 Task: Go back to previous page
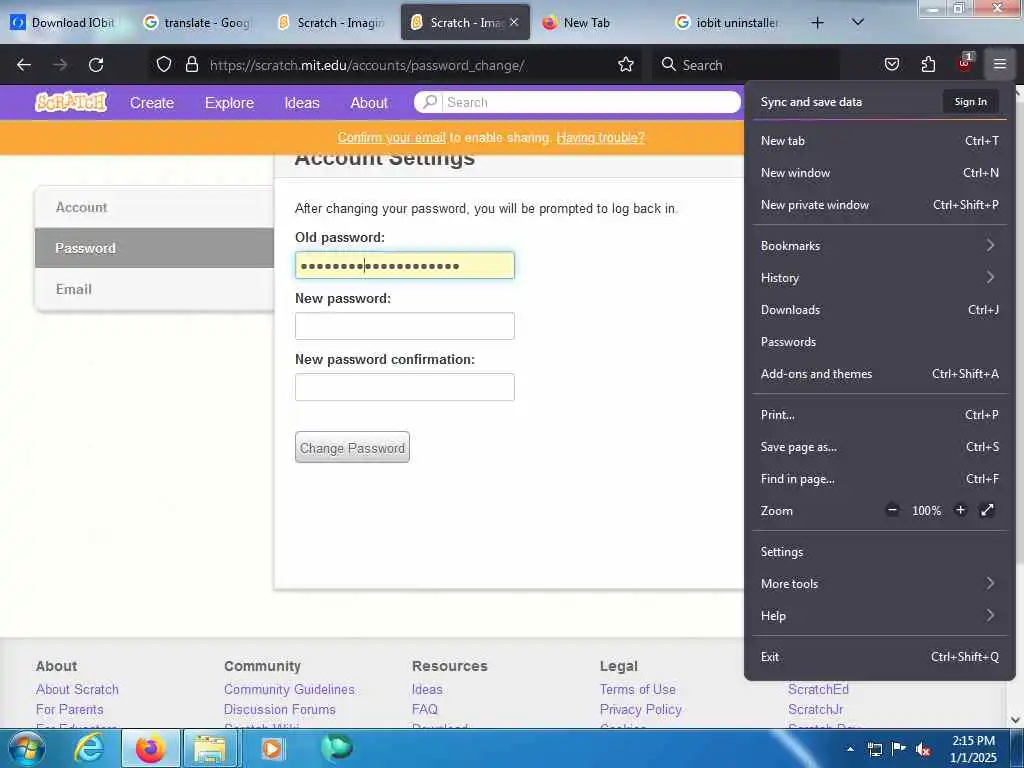click(24, 65)
